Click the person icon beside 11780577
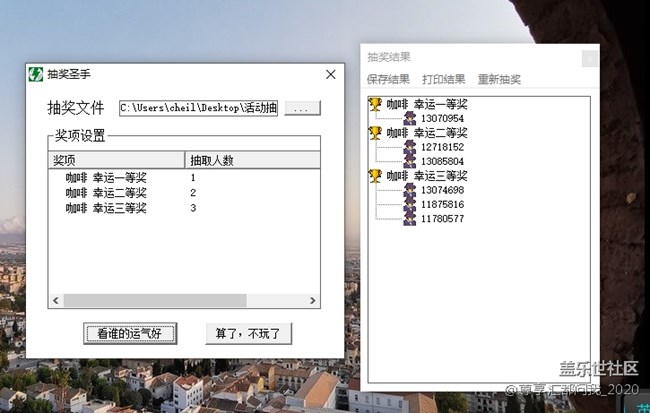The height and width of the screenshot is (413, 650). (x=410, y=218)
